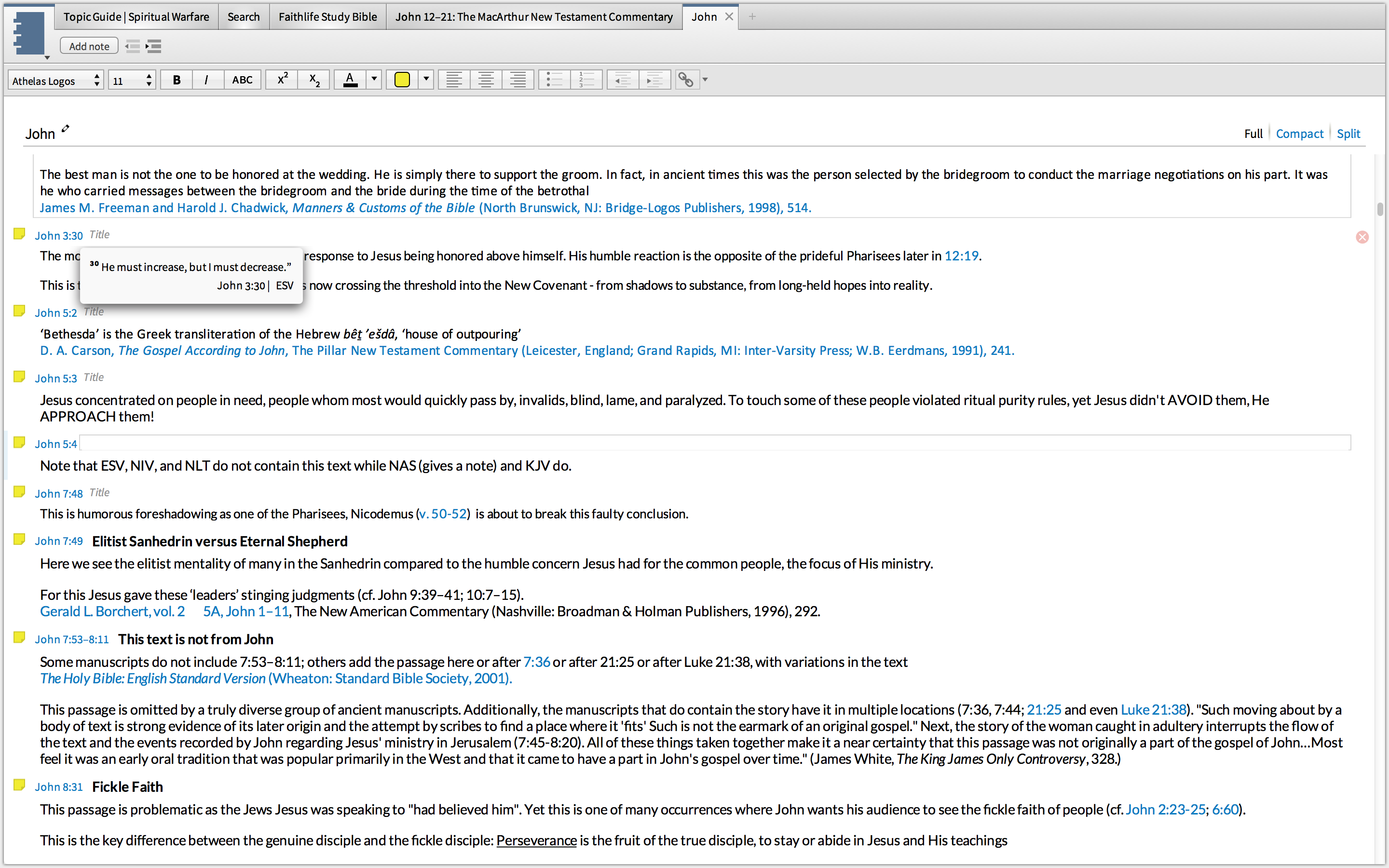
Task: Switch to the Faithlife Study Bible tab
Action: point(327,17)
